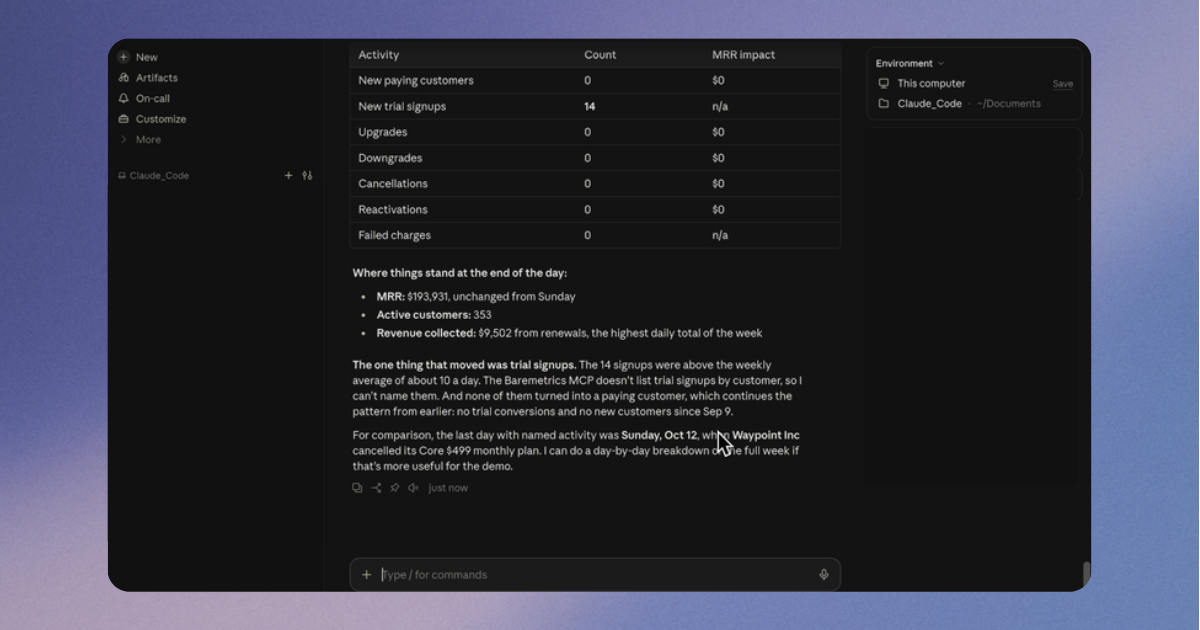The image size is (1200, 630).
Task: Expand the Environment dropdown
Action: click(910, 63)
